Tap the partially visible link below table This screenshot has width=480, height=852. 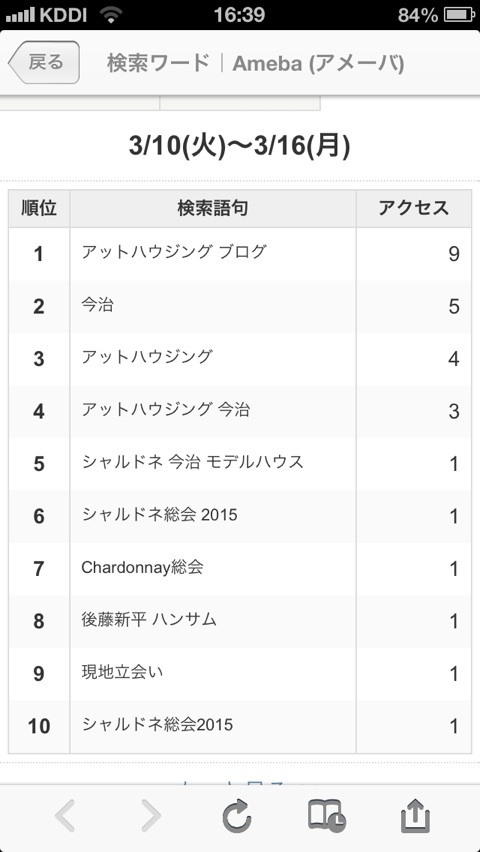click(x=239, y=780)
